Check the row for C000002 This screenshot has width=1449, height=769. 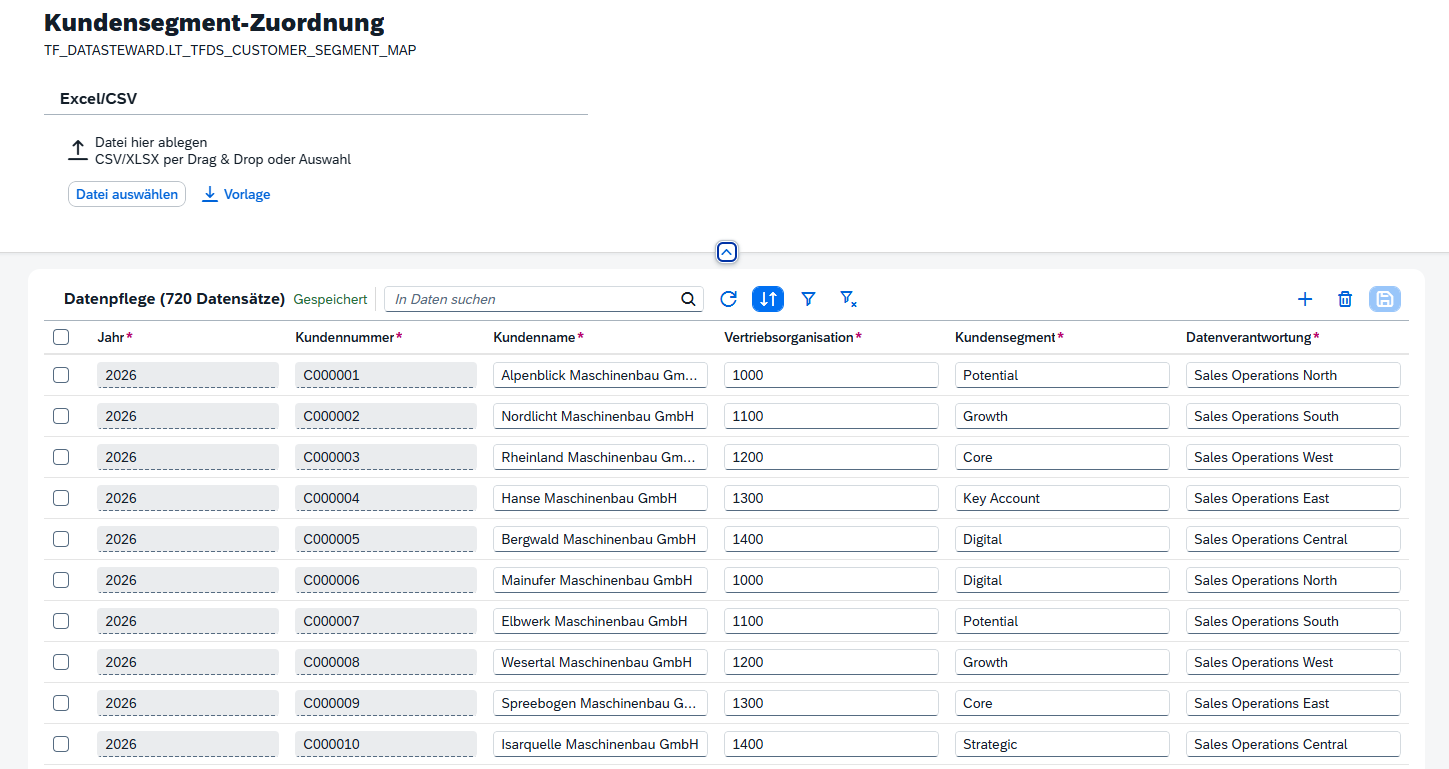coord(61,416)
